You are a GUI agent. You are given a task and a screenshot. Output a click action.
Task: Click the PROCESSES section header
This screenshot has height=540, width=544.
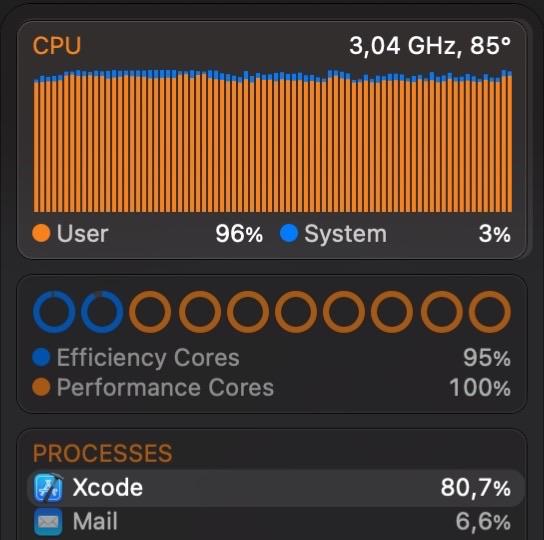(103, 453)
